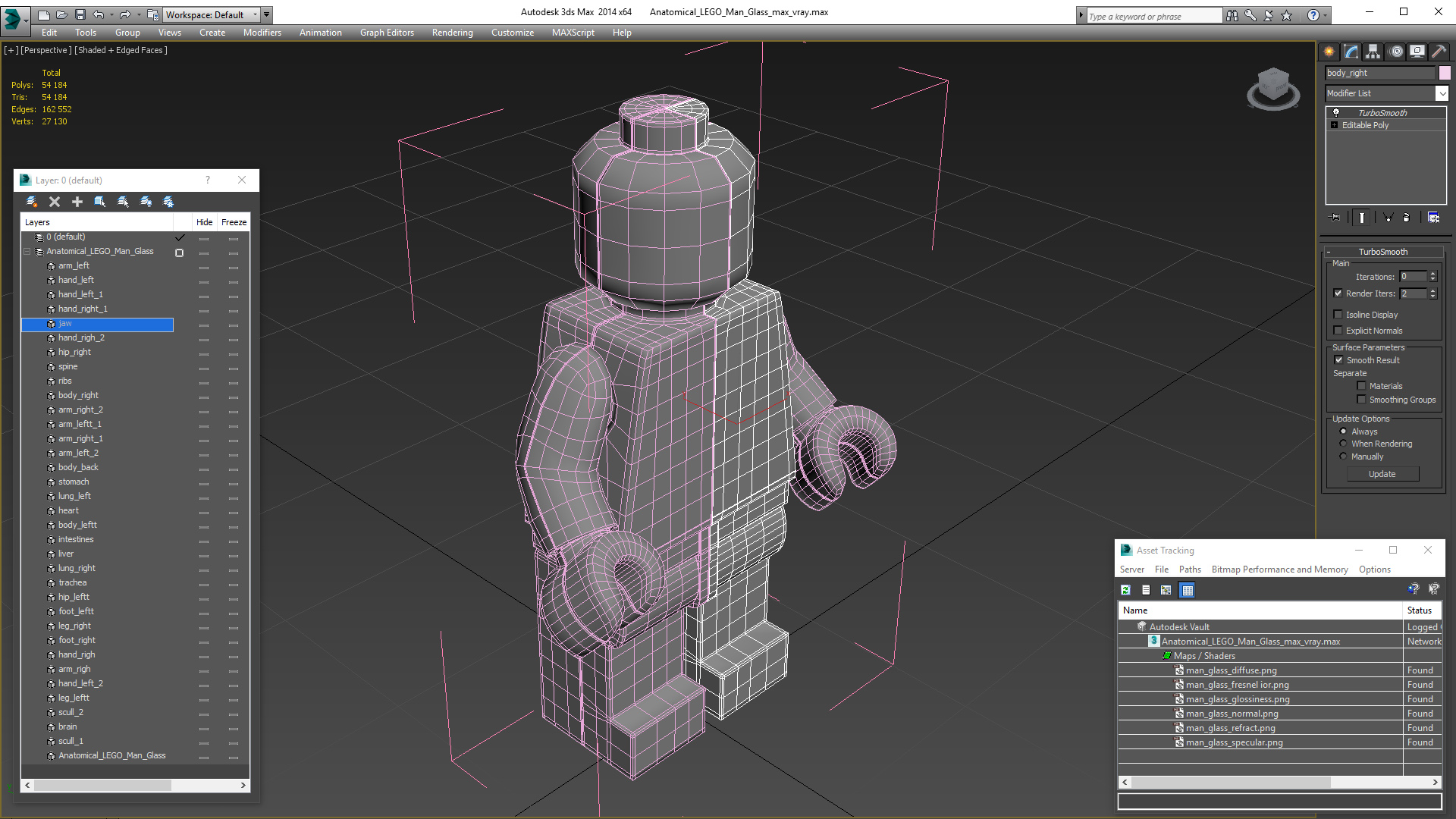This screenshot has height=819, width=1456.
Task: Click the TurboSmooth Update button
Action: click(1382, 474)
